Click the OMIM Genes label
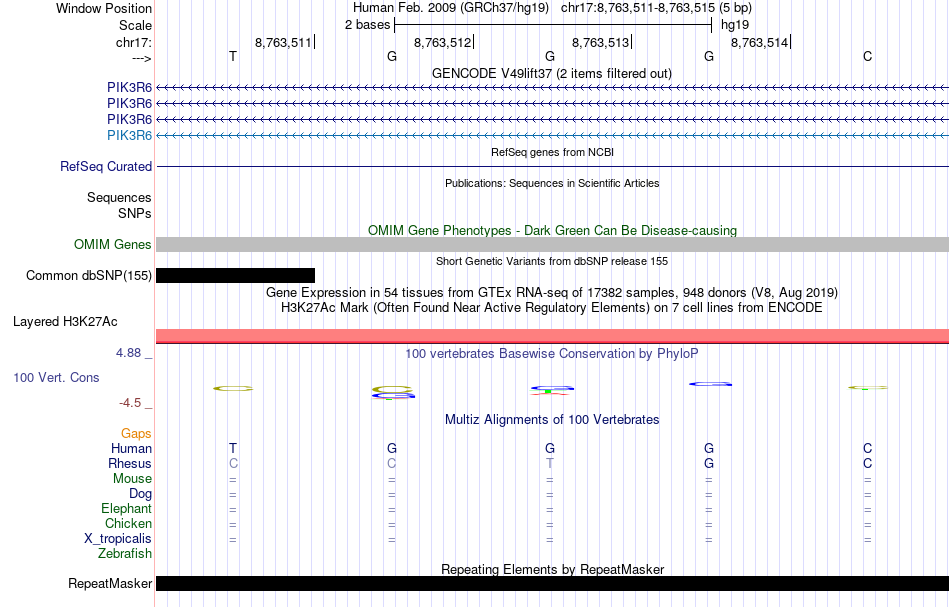This screenshot has width=950, height=607. (112, 244)
